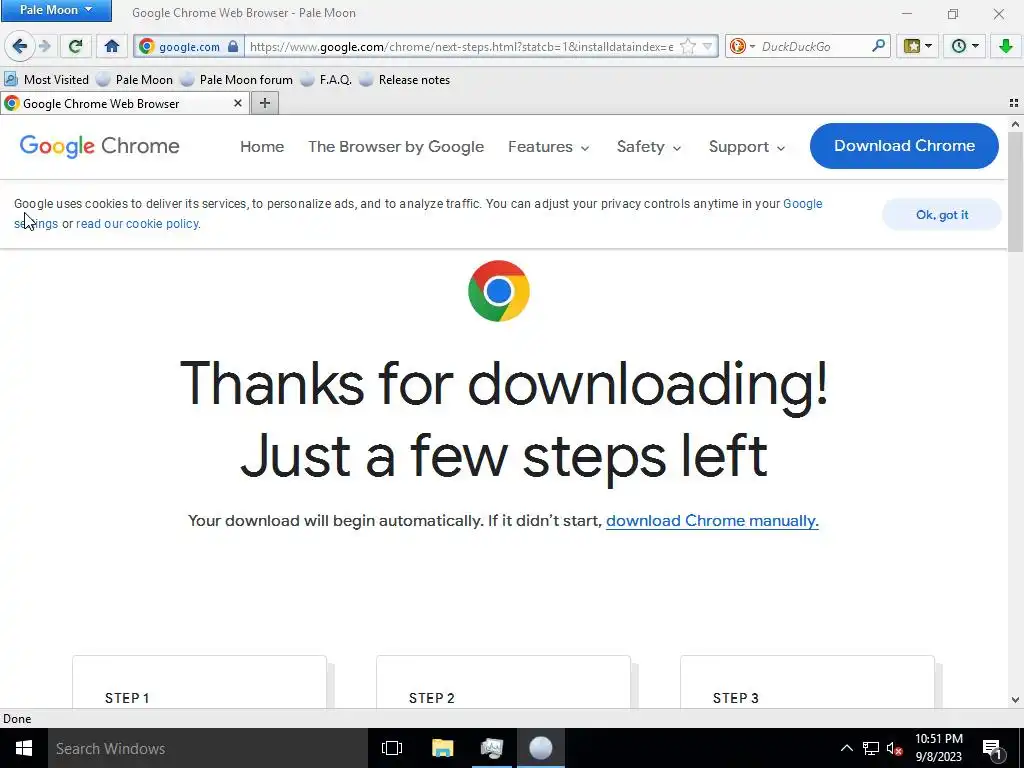1024x768 pixels.
Task: Open the Release notes bookmark
Action: pyautogui.click(x=404, y=80)
